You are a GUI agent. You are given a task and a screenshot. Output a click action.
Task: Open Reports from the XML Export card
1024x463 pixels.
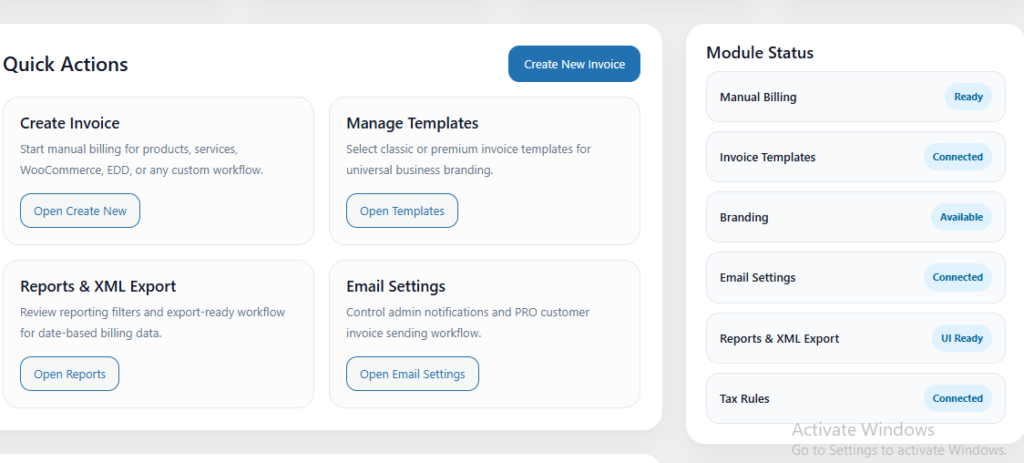pyautogui.click(x=69, y=374)
